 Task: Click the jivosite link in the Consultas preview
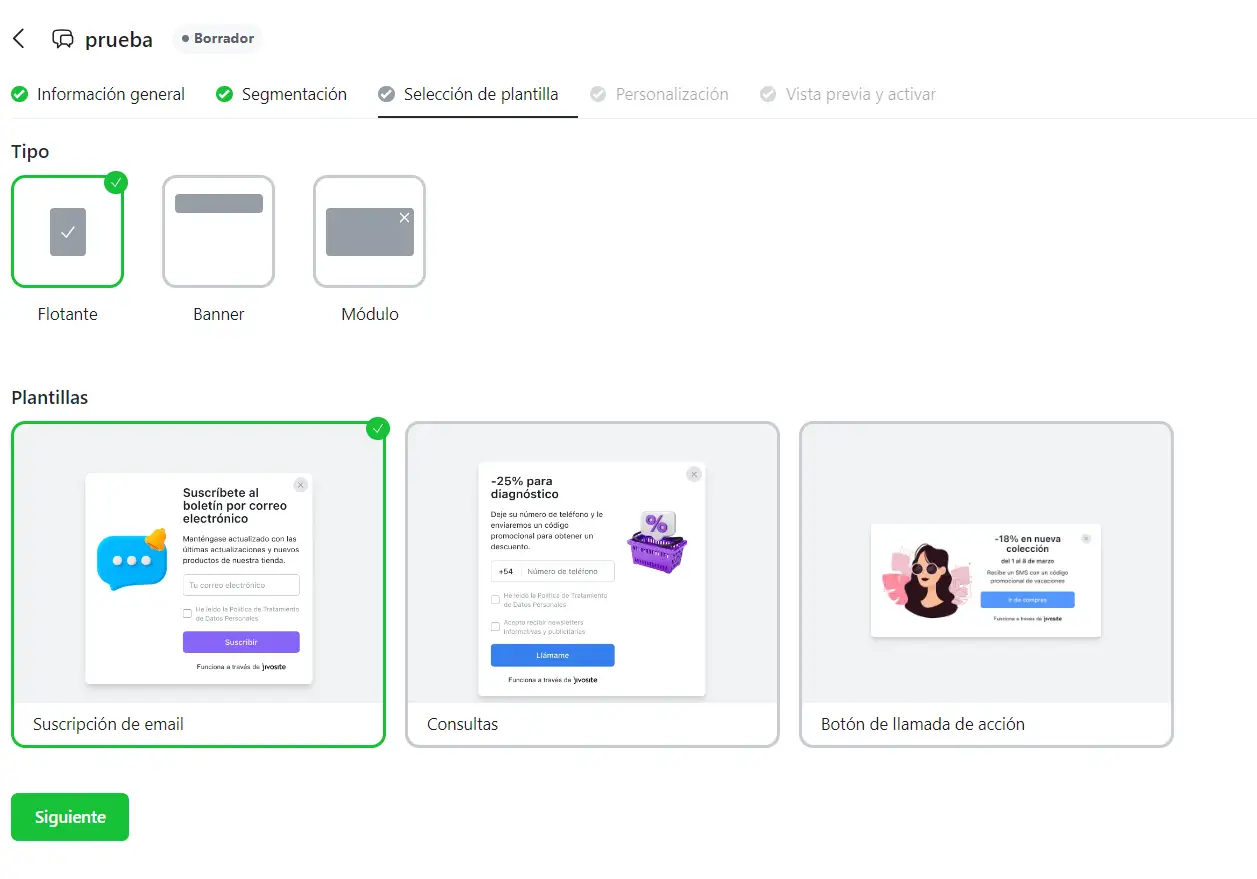tap(586, 679)
